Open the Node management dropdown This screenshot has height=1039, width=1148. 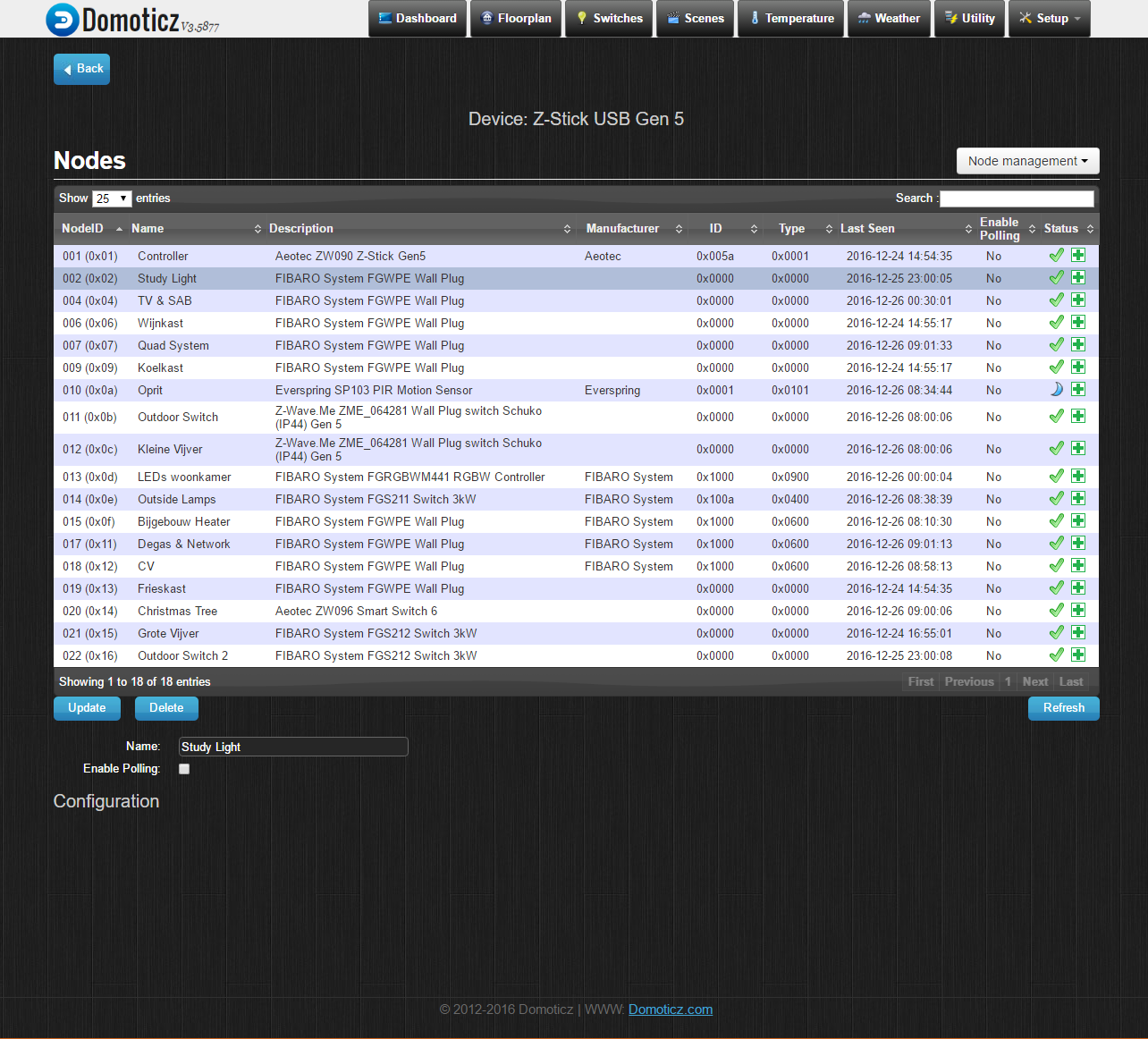pyautogui.click(x=1028, y=161)
